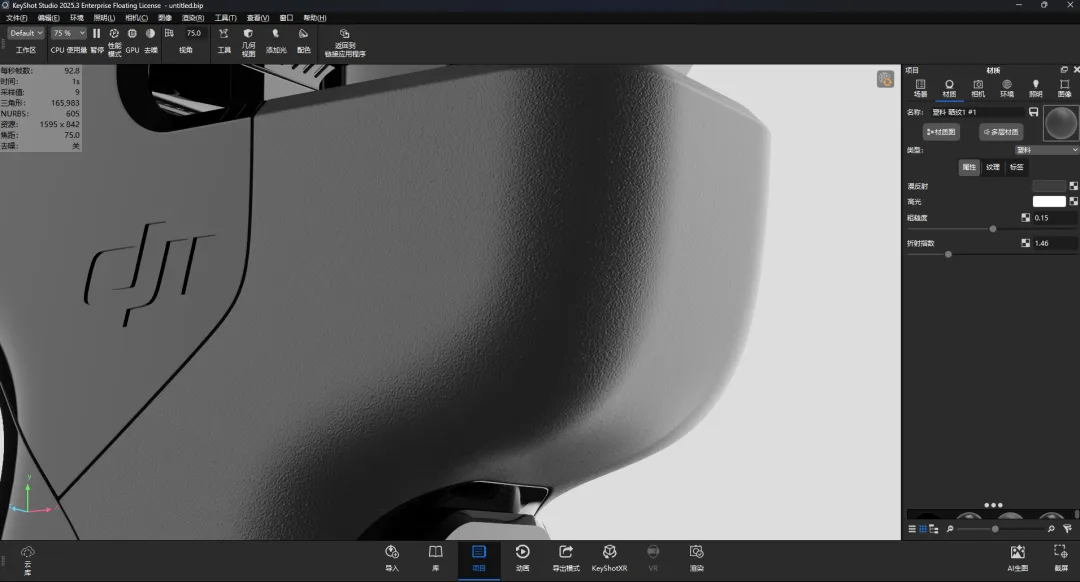Click the material preview sphere thumbnail
The width and height of the screenshot is (1080, 582).
pyautogui.click(x=1061, y=123)
